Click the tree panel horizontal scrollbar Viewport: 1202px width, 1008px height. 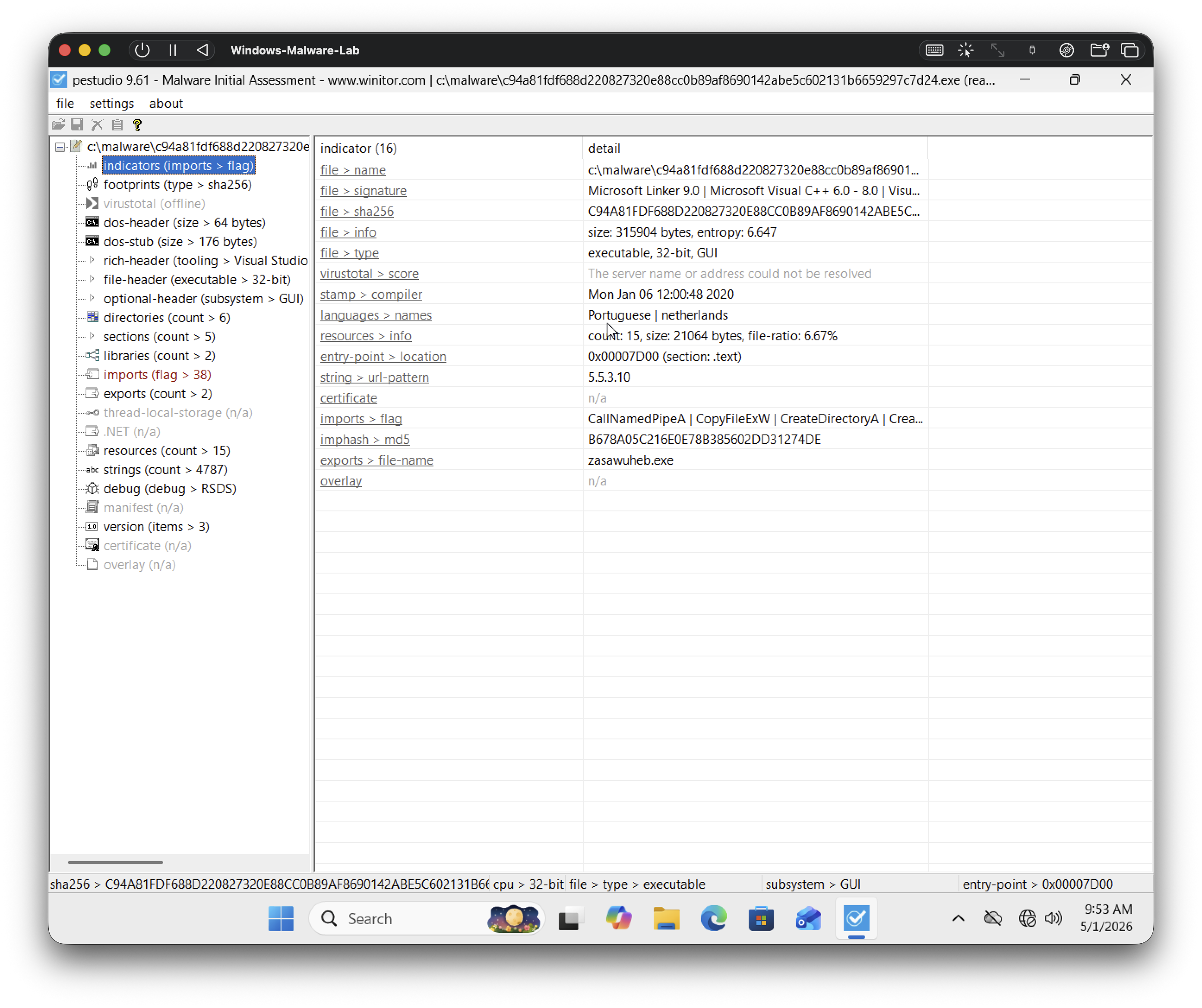coord(116,862)
